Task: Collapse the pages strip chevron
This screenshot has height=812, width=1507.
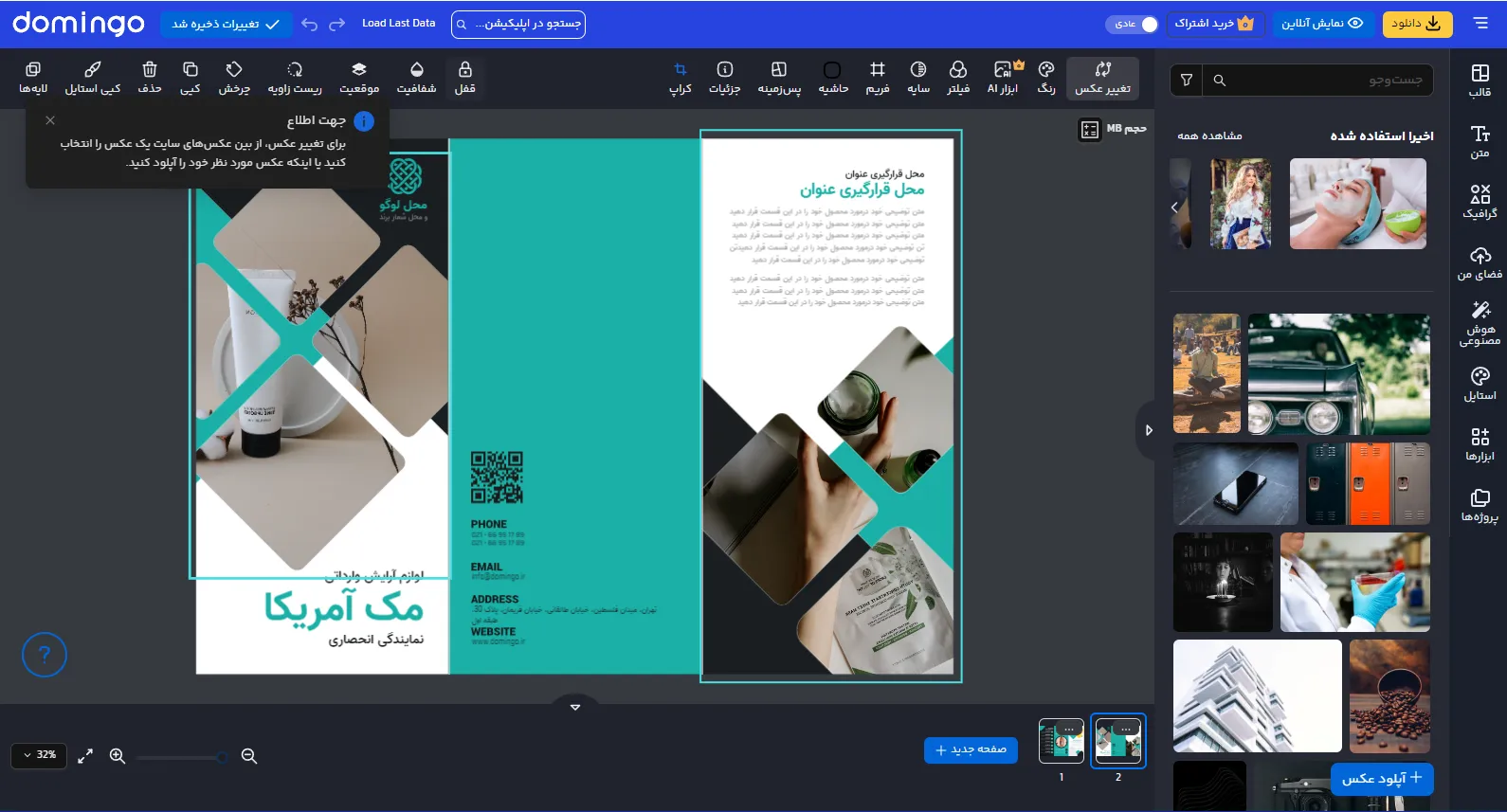Action: 574,707
